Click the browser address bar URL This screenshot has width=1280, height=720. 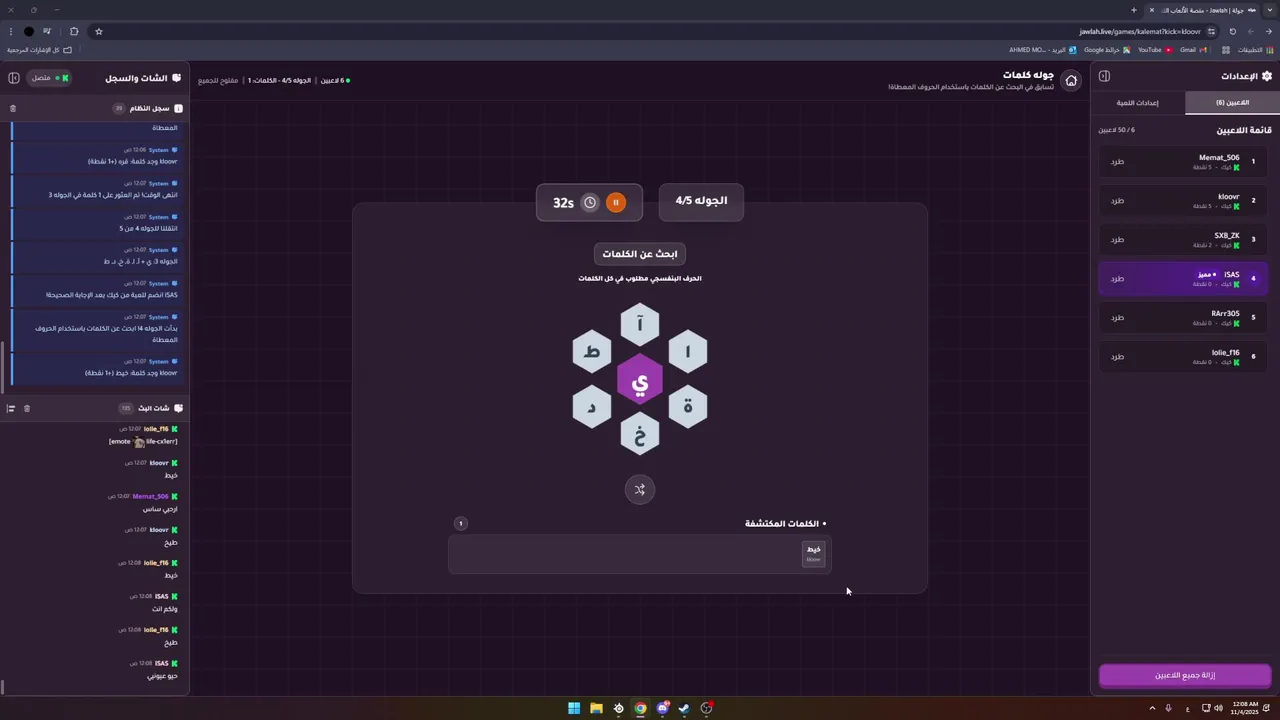(x=1140, y=31)
